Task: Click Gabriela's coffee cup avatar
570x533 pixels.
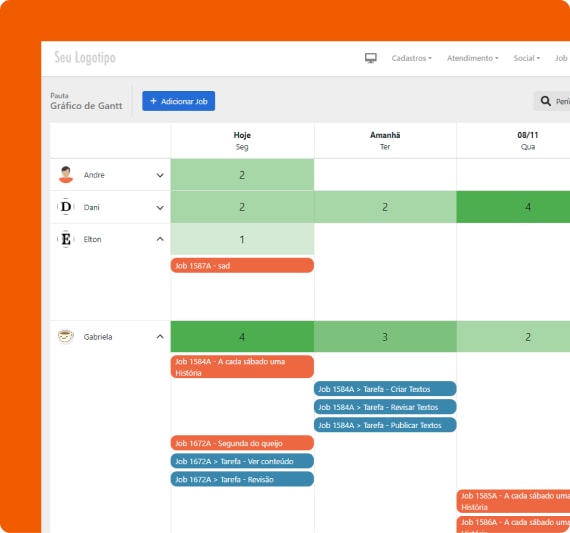Action: [66, 336]
